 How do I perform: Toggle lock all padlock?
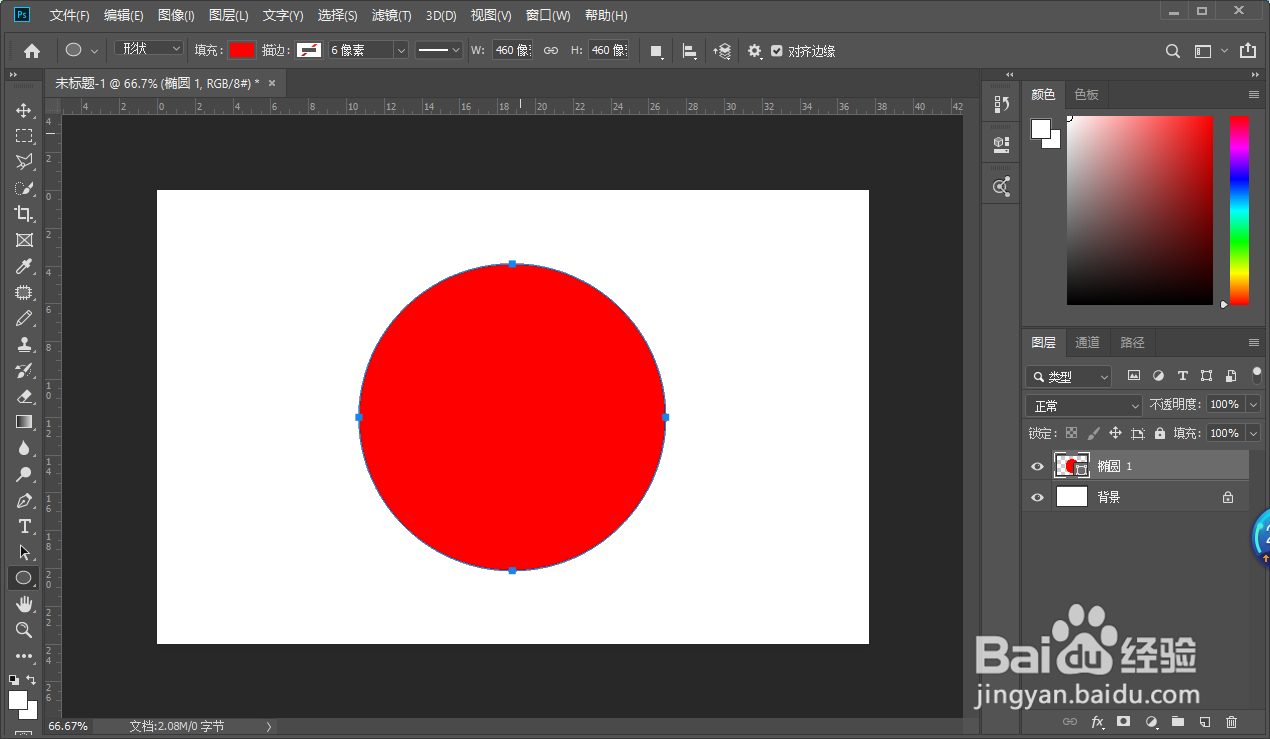[1160, 433]
